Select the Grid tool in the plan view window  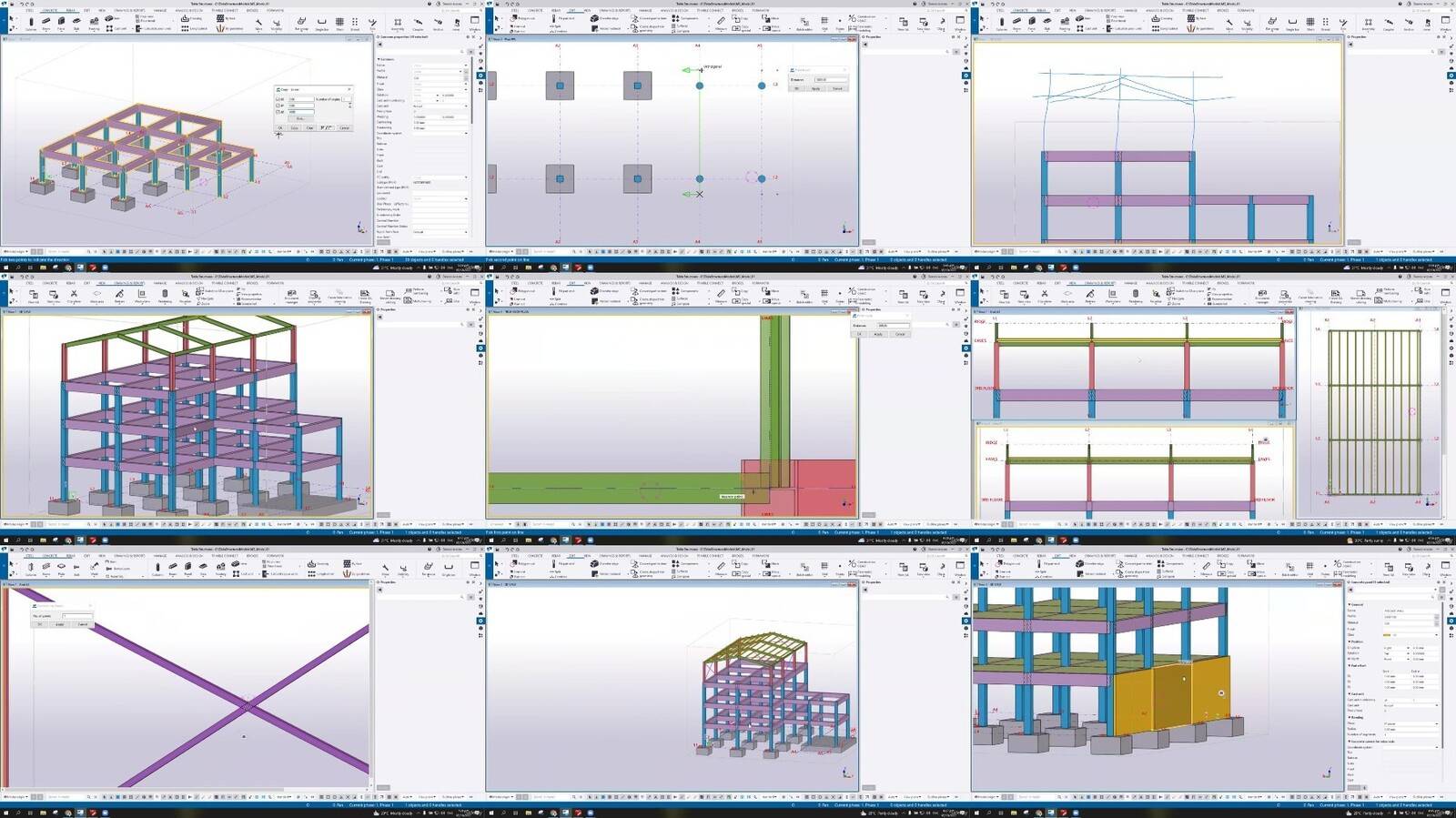[x=824, y=23]
